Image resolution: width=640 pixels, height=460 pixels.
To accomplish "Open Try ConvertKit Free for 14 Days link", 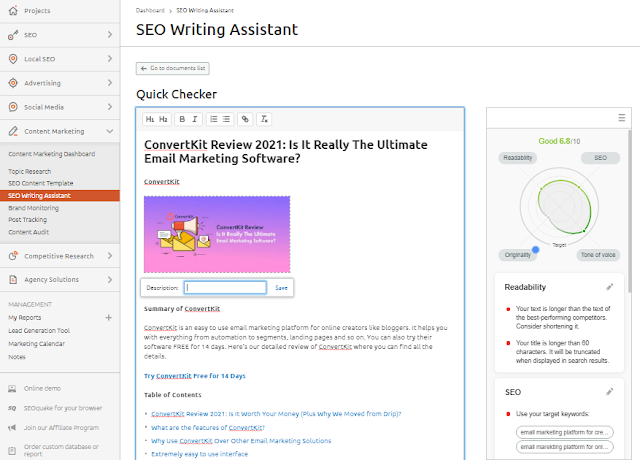I will (195, 376).
